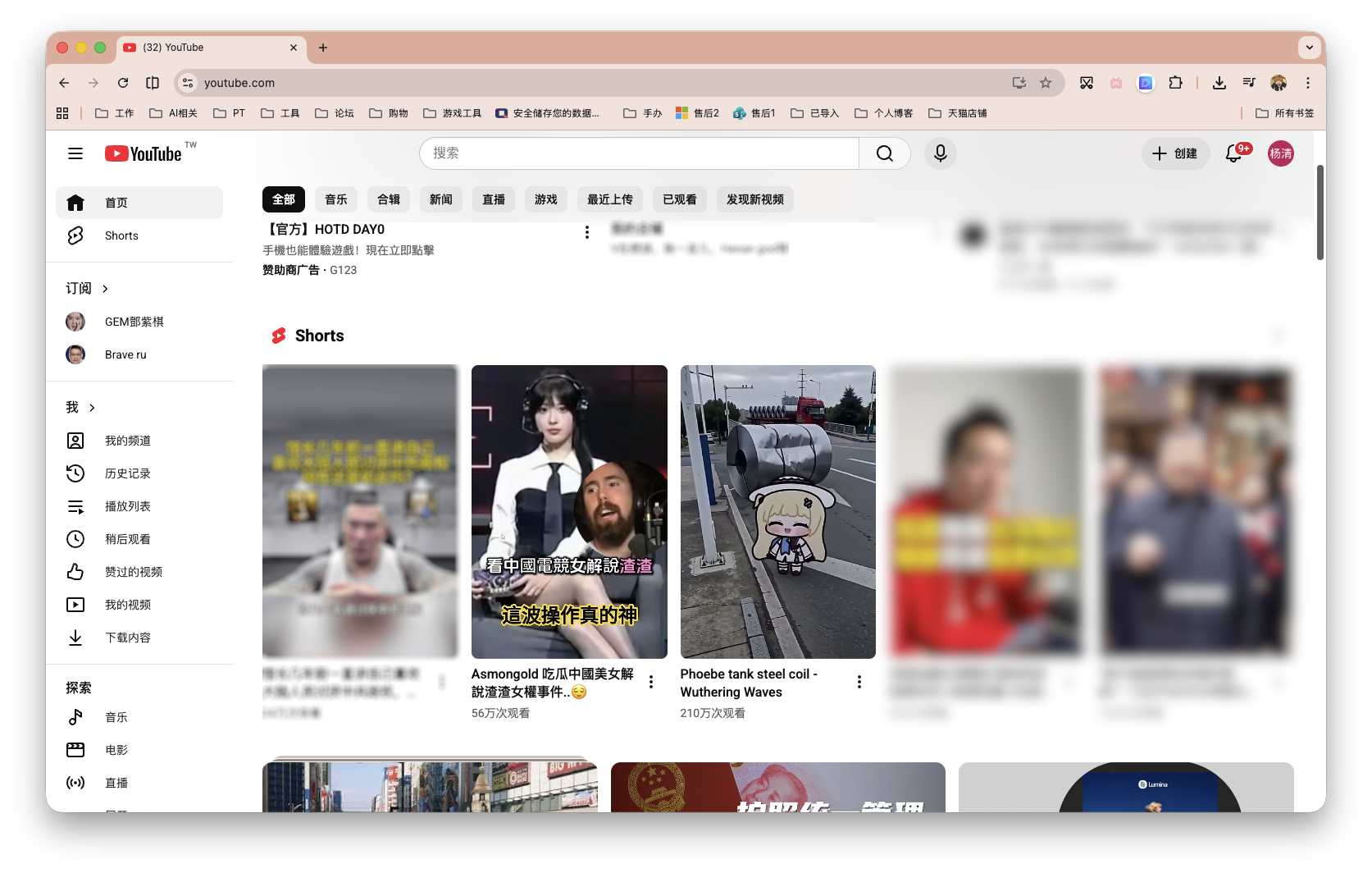Screen dimensions: 1372x873
Task: Open the Brave ru subscription channel
Action: click(139, 354)
